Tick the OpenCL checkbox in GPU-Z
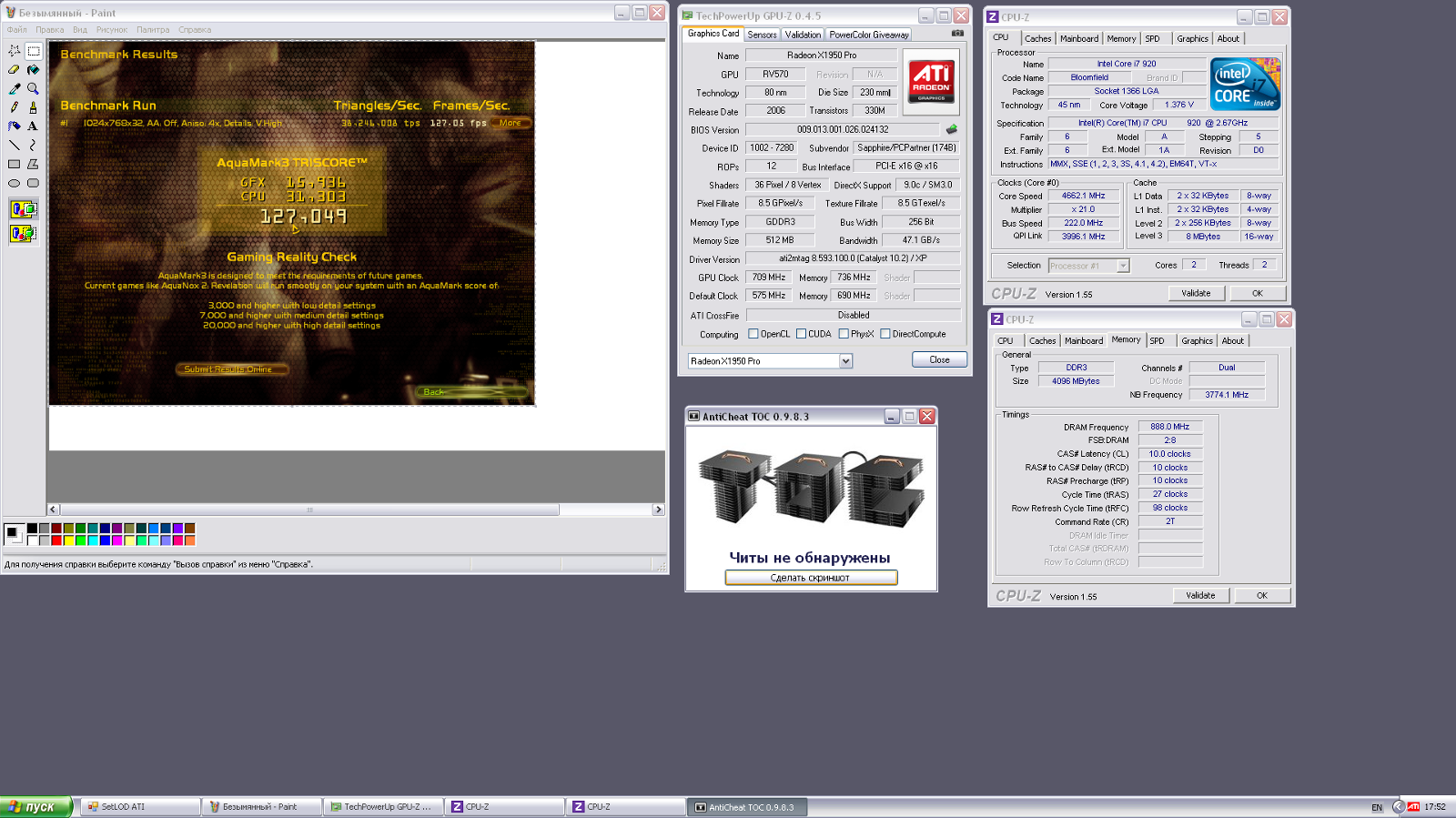Image resolution: width=1456 pixels, height=818 pixels. point(753,334)
